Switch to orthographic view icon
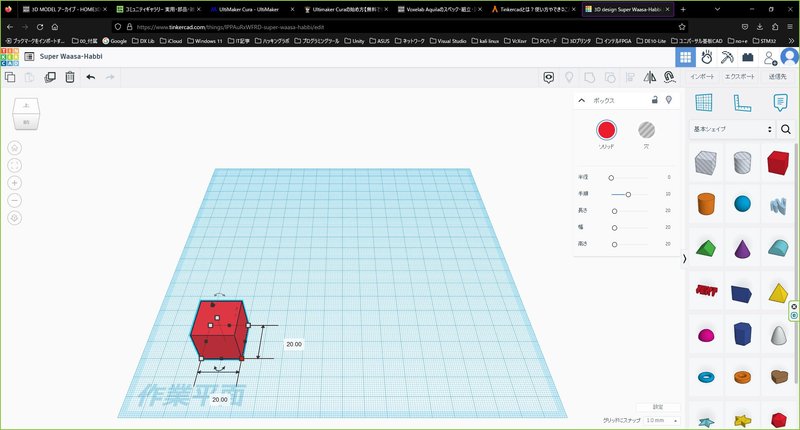The width and height of the screenshot is (800, 430). (x=15, y=218)
